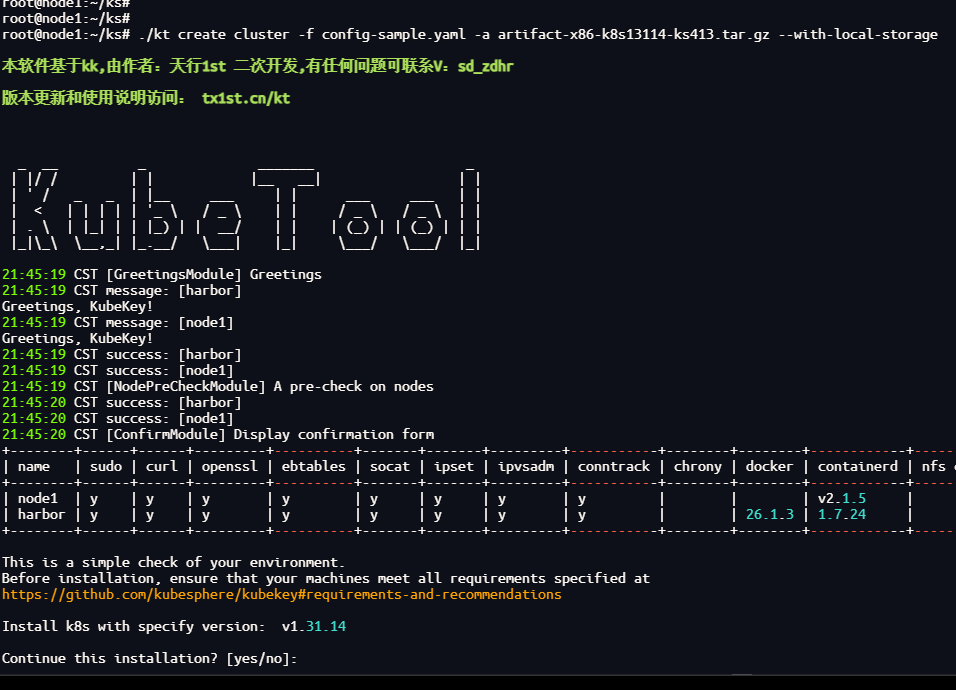This screenshot has width=956, height=690.
Task: Click the 'y' under sudo for node1
Action: (x=94, y=499)
